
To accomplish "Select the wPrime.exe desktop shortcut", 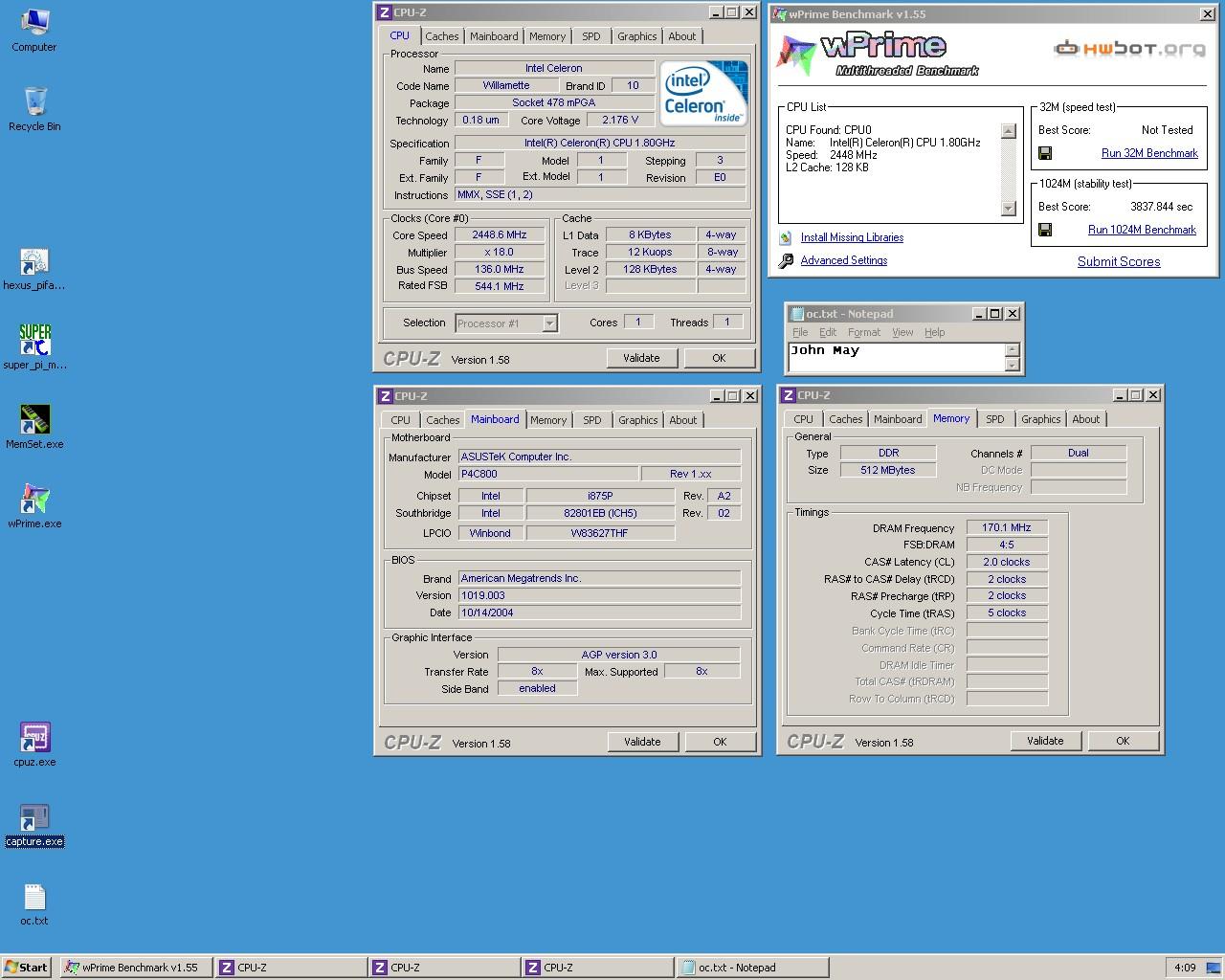I will tap(34, 506).
